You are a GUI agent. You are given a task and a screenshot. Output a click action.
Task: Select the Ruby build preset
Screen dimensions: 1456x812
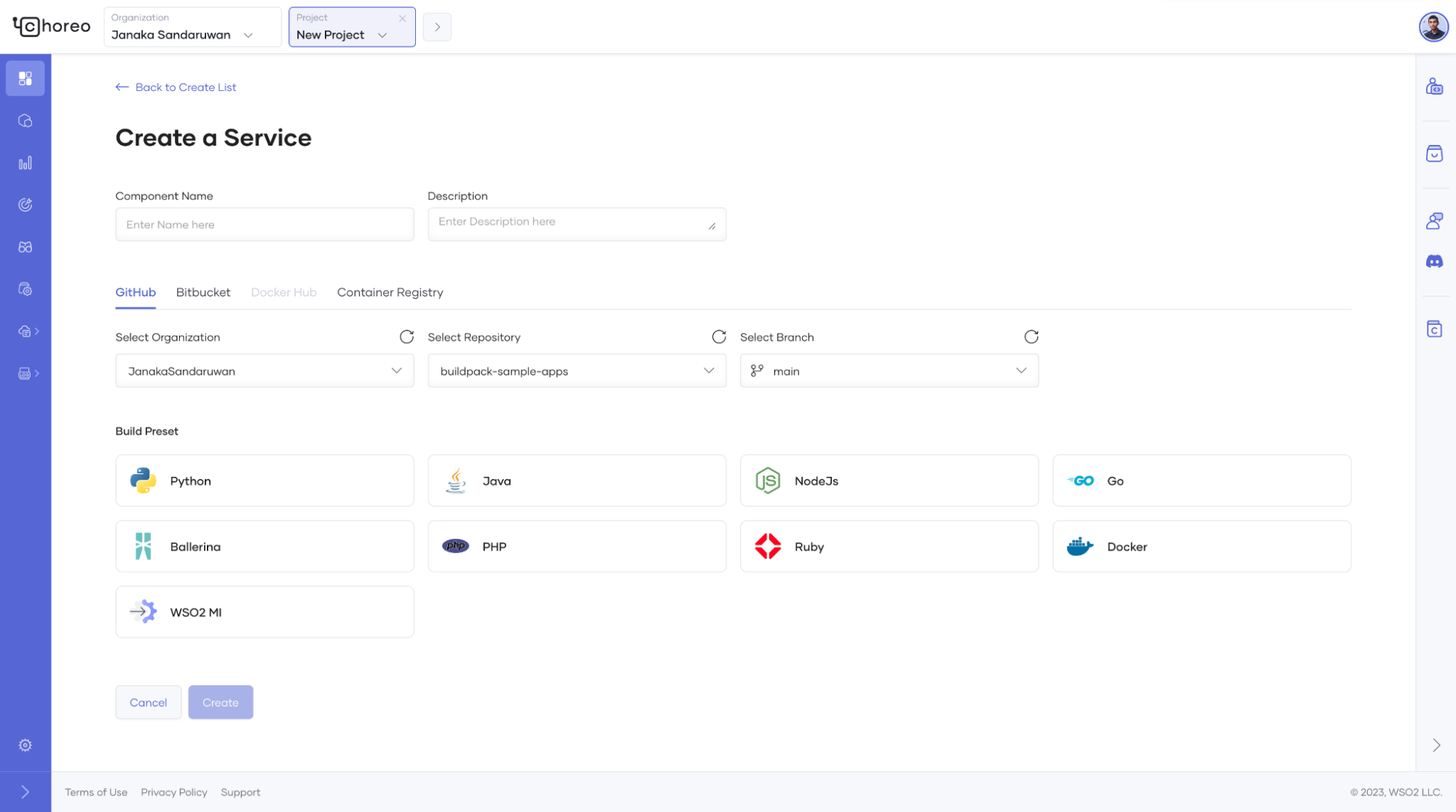889,546
